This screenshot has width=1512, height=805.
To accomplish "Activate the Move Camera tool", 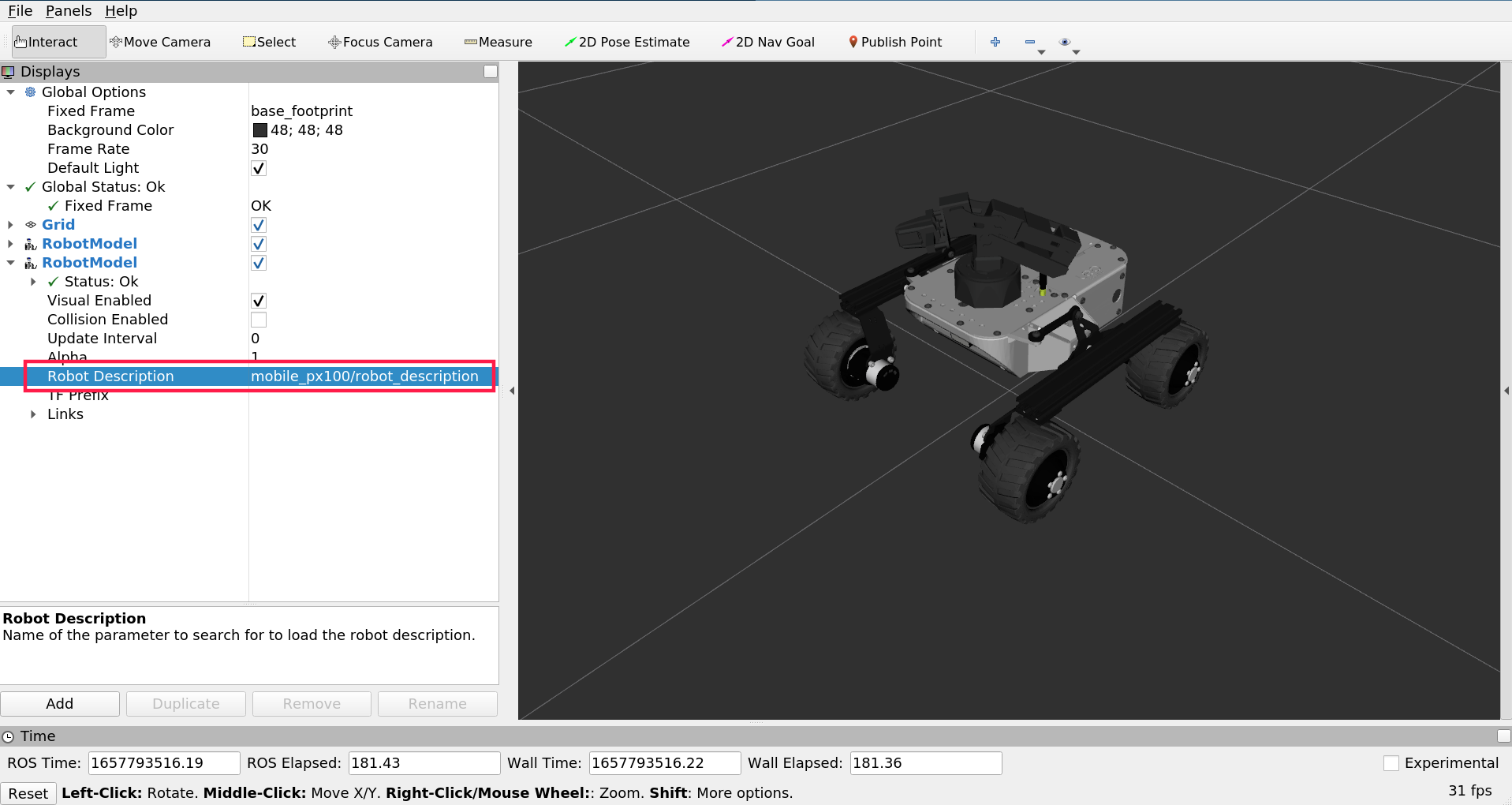I will 160,42.
